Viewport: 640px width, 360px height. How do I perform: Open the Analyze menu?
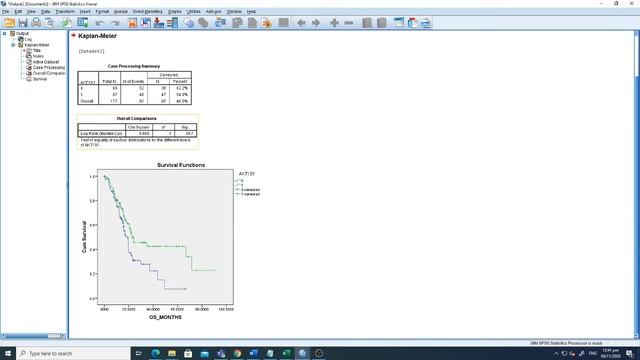[x=121, y=11]
